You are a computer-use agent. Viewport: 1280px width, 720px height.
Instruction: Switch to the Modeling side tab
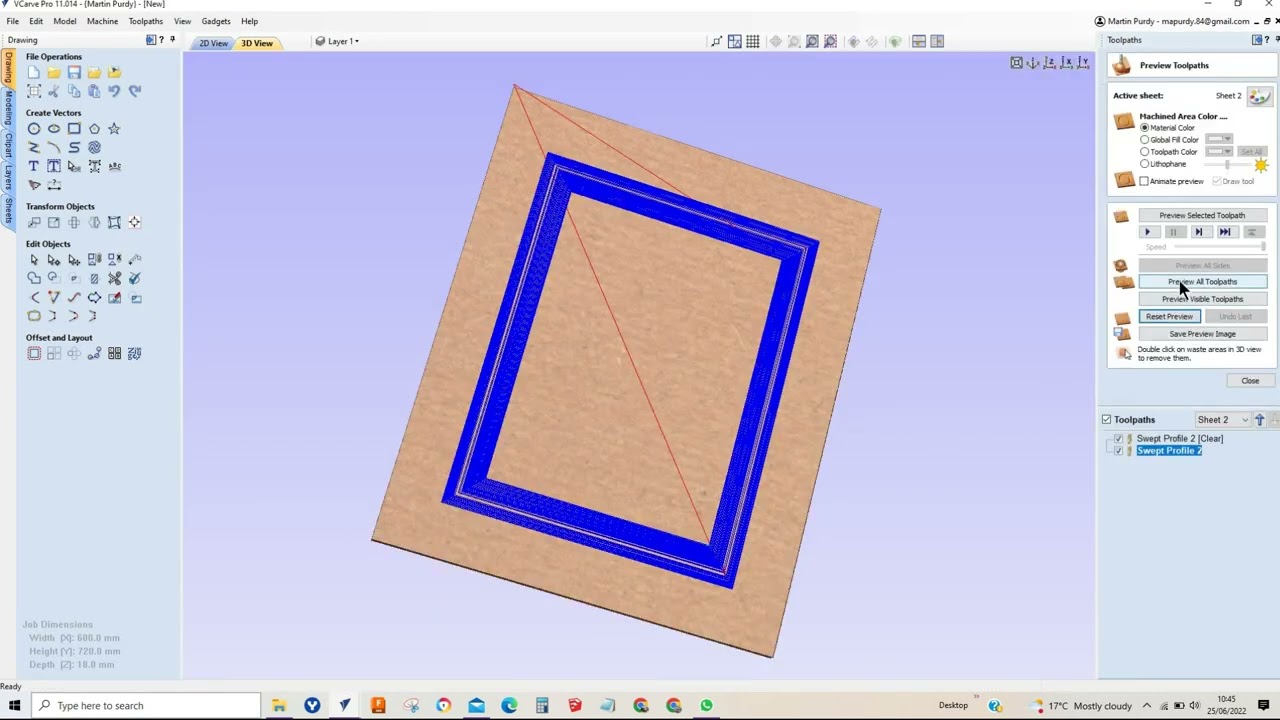pyautogui.click(x=8, y=107)
